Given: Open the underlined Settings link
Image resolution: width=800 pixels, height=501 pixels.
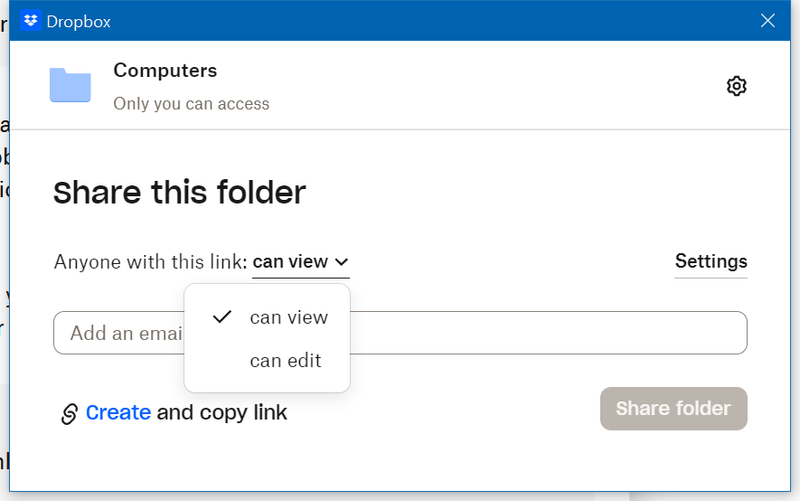Looking at the screenshot, I should tap(711, 261).
